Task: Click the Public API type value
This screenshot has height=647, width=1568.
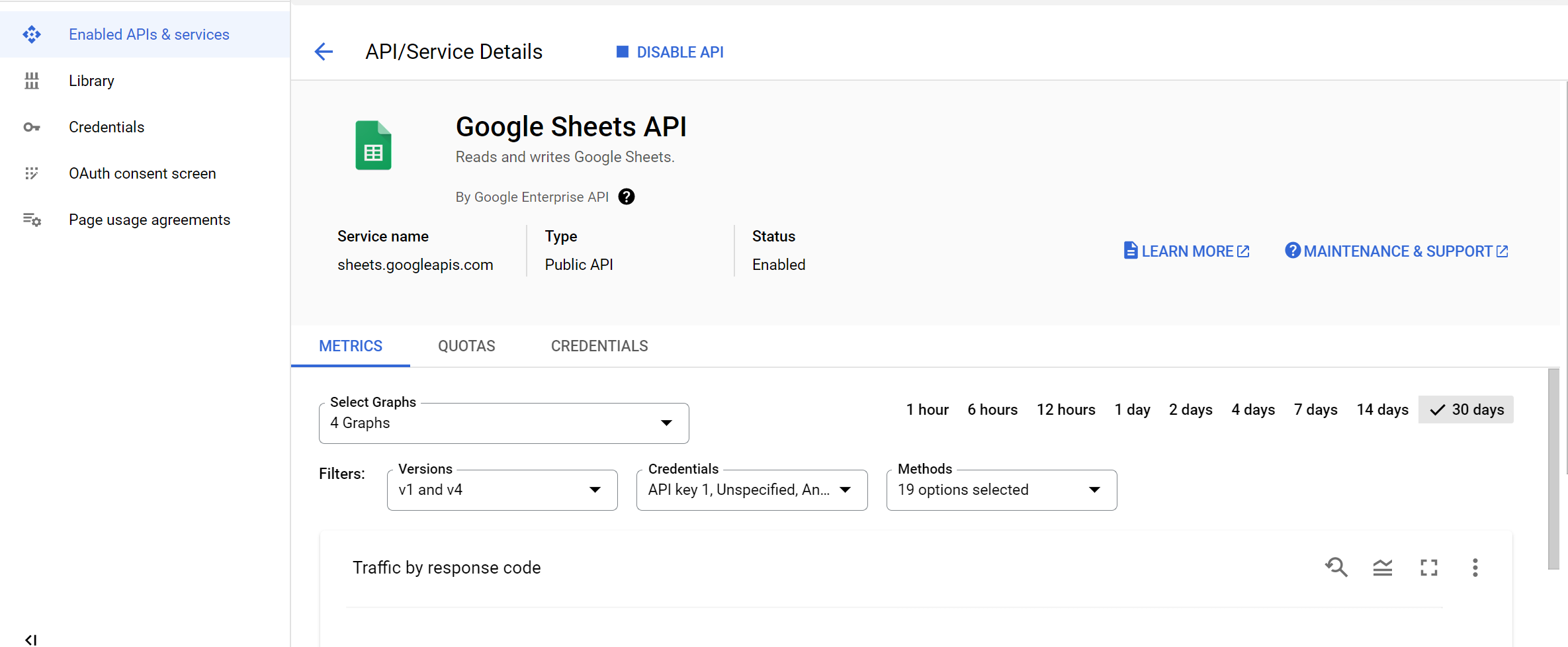Action: click(x=579, y=265)
